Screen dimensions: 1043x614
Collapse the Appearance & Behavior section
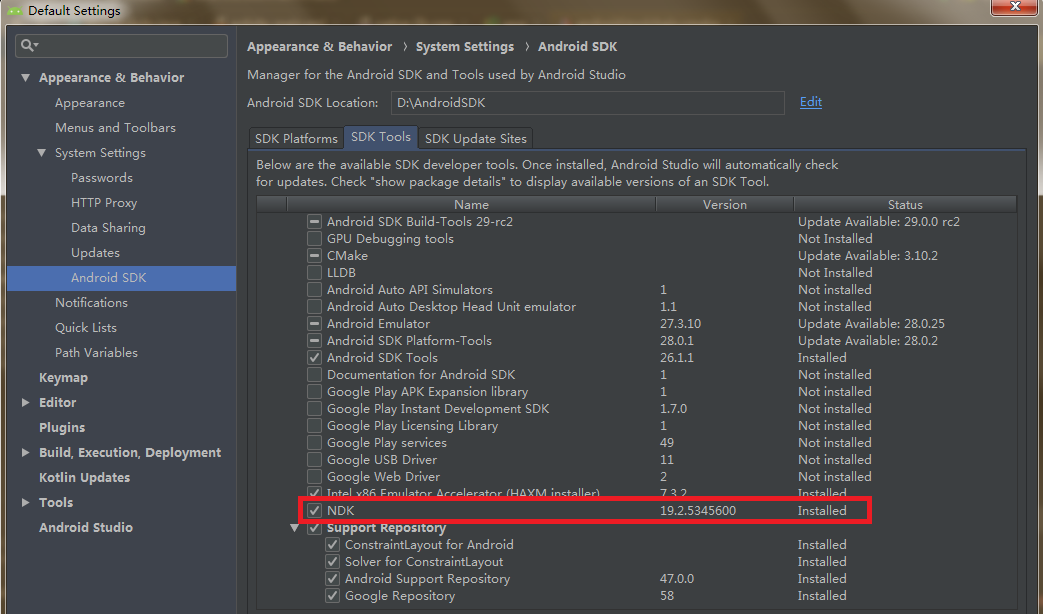25,77
